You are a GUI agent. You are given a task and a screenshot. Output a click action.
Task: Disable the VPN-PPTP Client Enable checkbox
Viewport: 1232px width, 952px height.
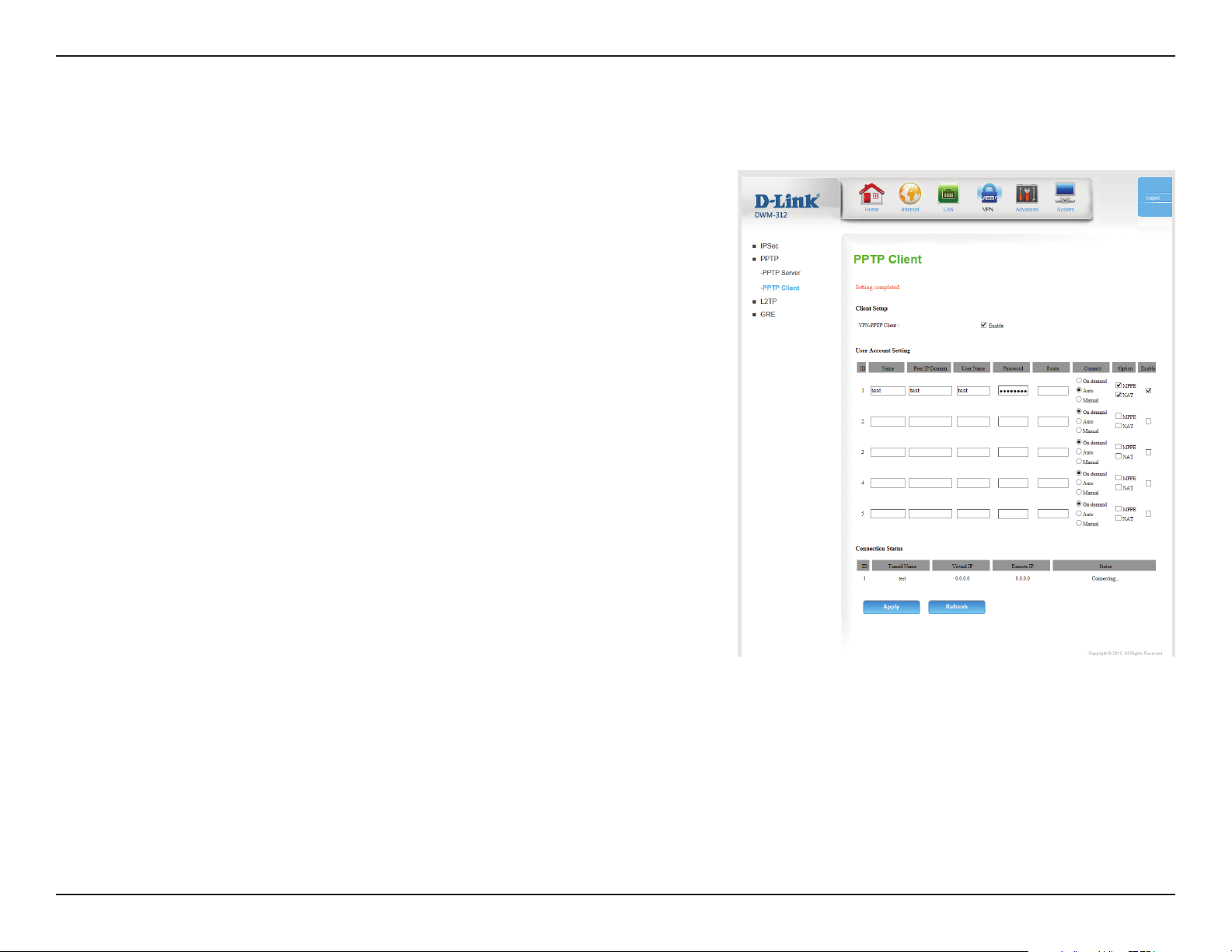click(x=984, y=325)
